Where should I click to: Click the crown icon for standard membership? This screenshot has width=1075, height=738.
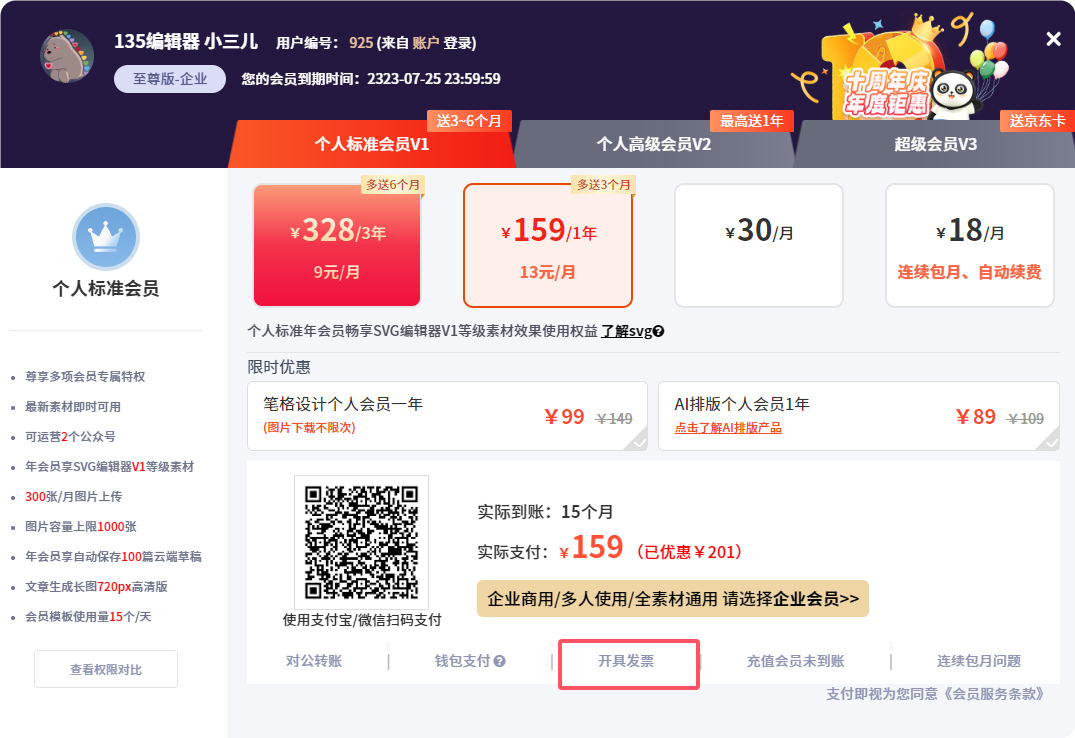106,237
